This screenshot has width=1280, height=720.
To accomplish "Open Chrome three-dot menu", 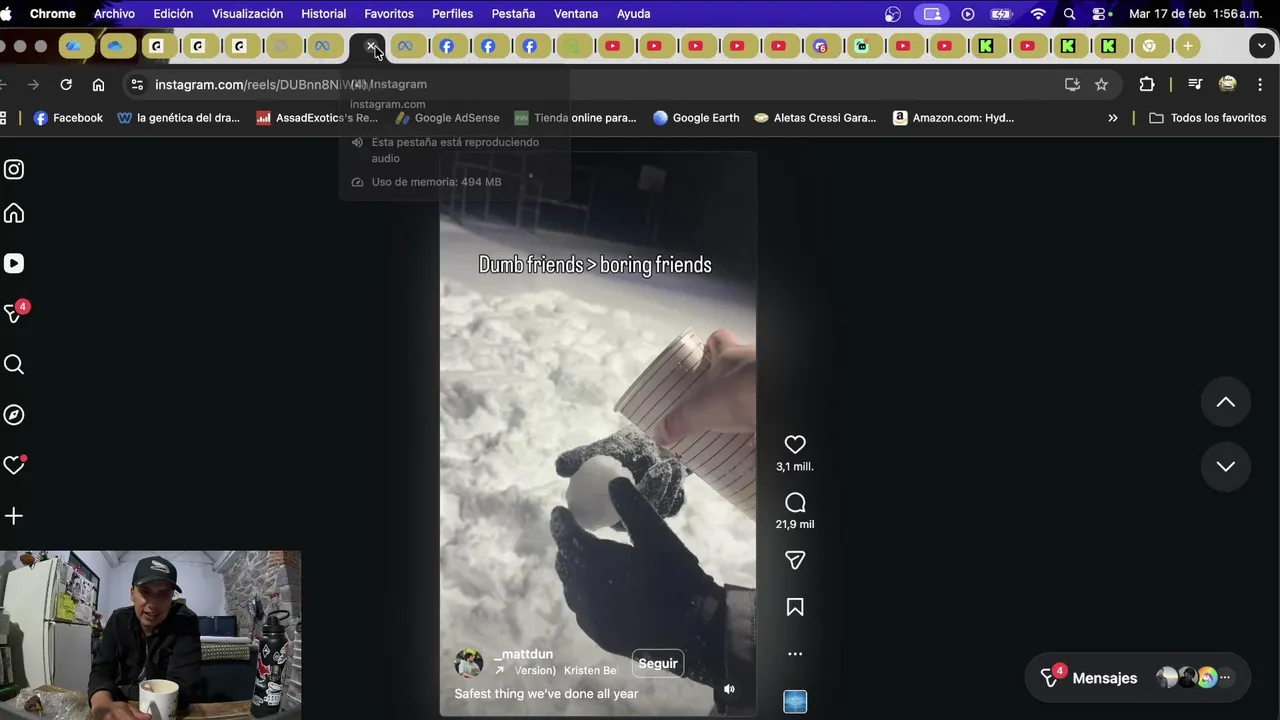I will (1260, 85).
